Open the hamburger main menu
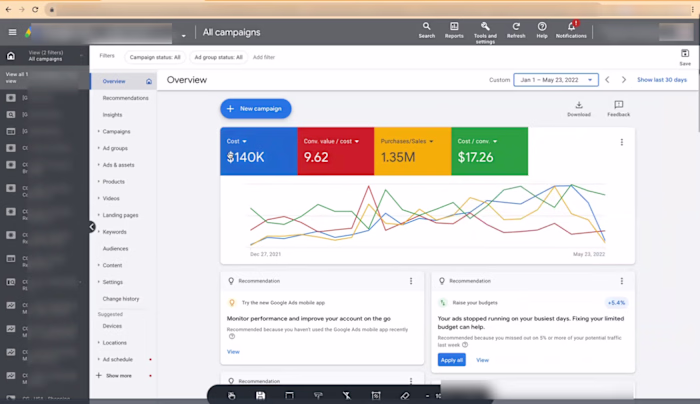 point(12,32)
